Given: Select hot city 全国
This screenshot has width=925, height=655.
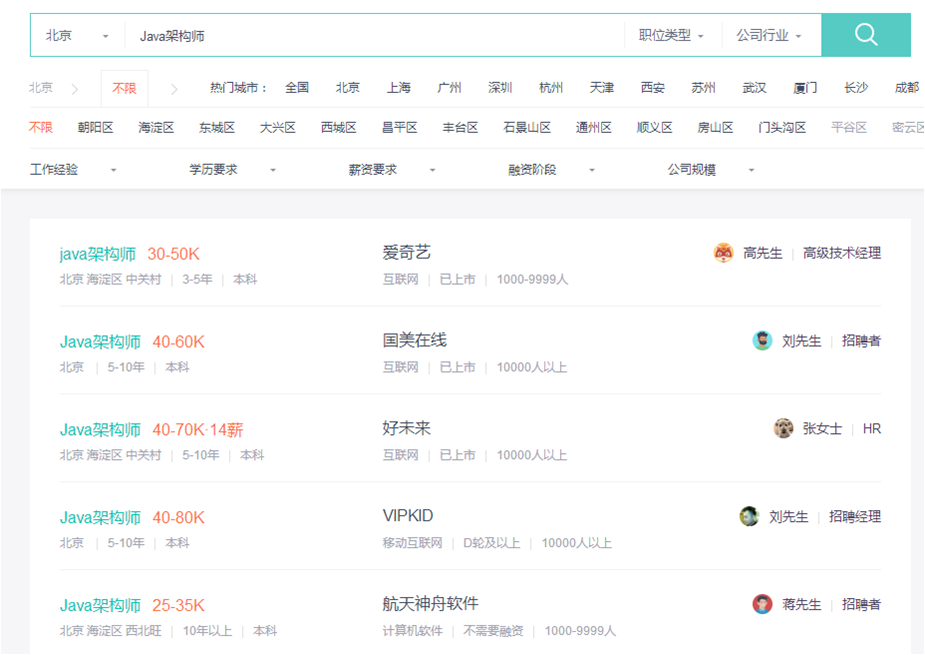Looking at the screenshot, I should [x=297, y=88].
